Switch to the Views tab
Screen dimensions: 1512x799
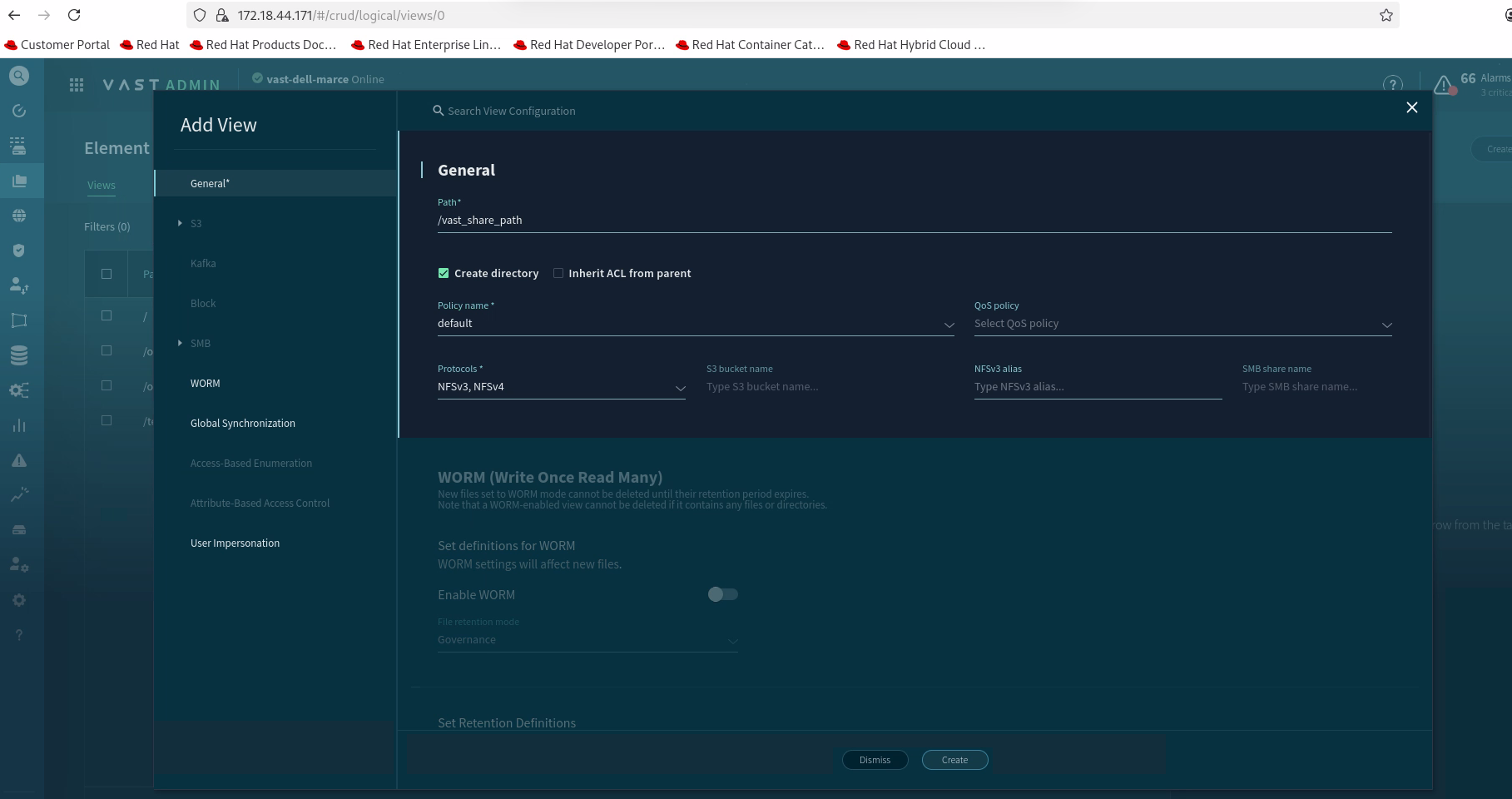coord(102,185)
